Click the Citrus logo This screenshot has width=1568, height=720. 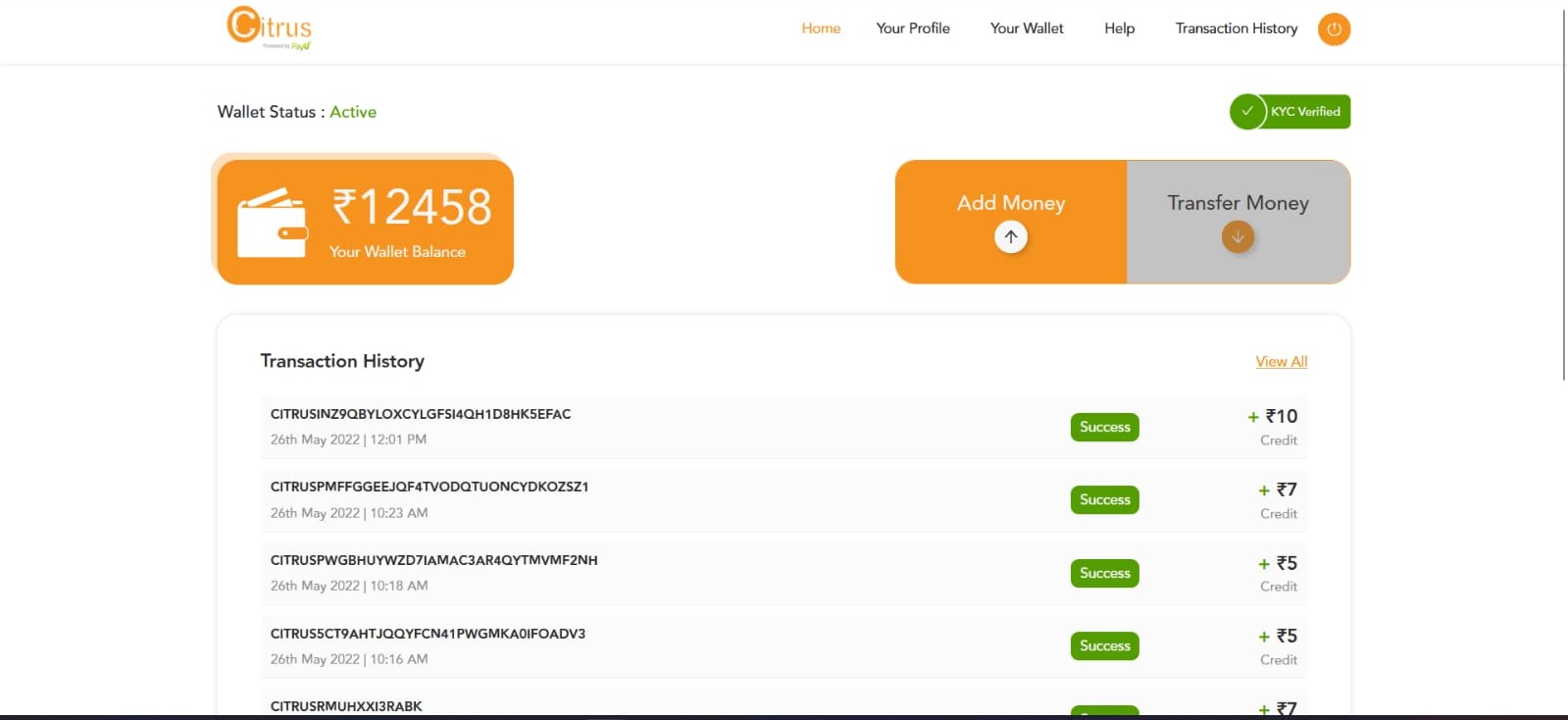269,27
